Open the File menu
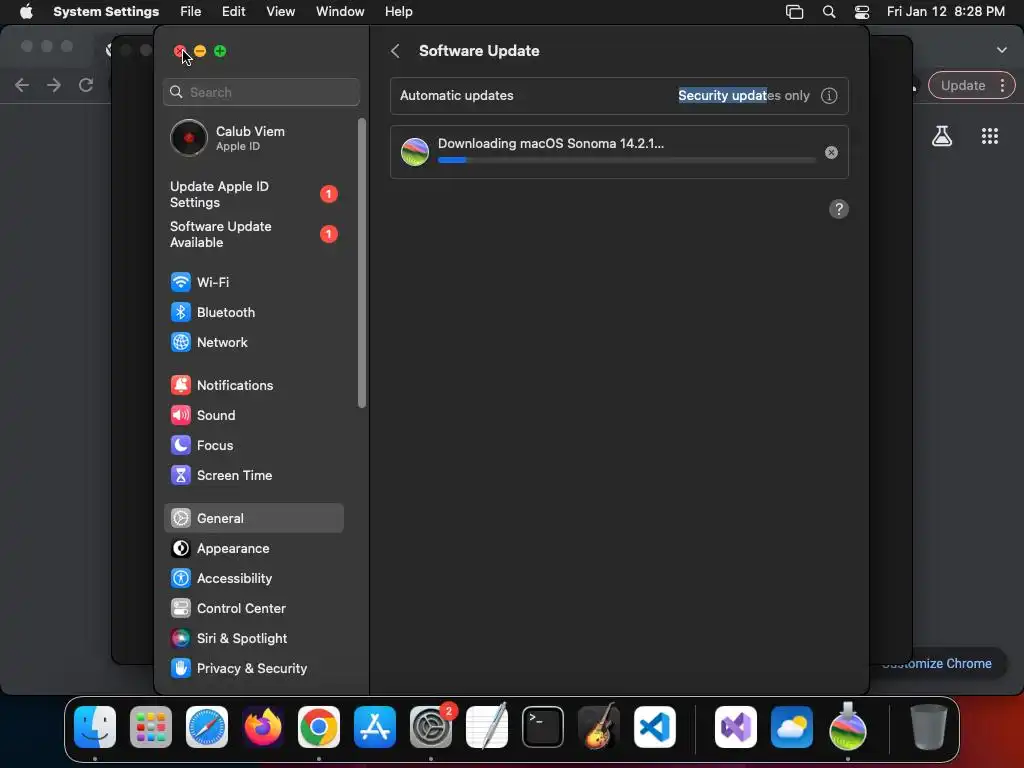The image size is (1024, 768). (x=191, y=12)
